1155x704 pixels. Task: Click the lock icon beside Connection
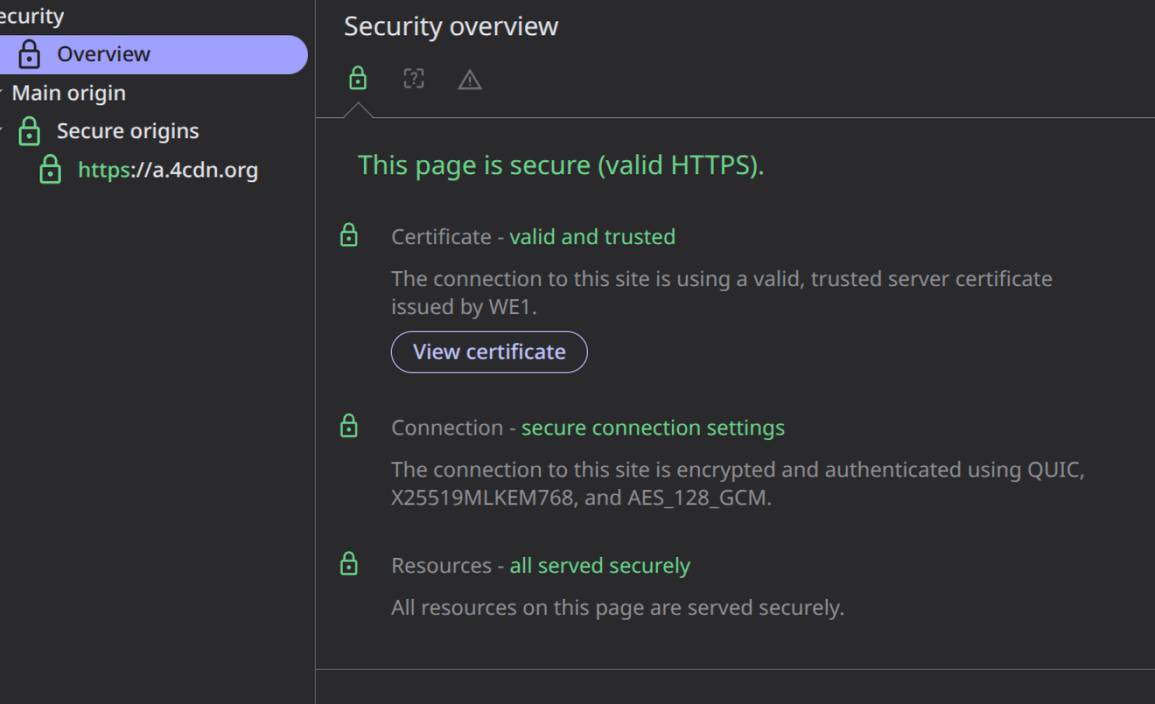pos(349,426)
